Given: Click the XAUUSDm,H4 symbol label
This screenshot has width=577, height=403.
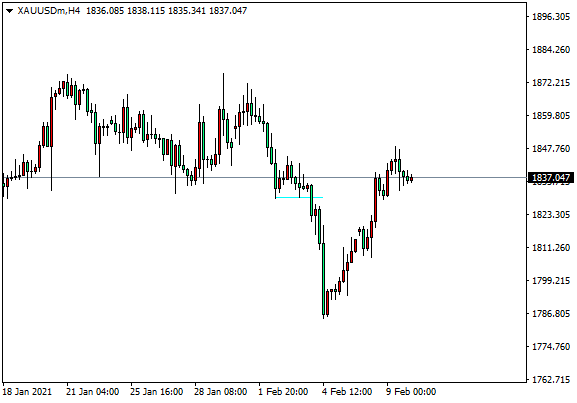Looking at the screenshot, I should (49, 11).
